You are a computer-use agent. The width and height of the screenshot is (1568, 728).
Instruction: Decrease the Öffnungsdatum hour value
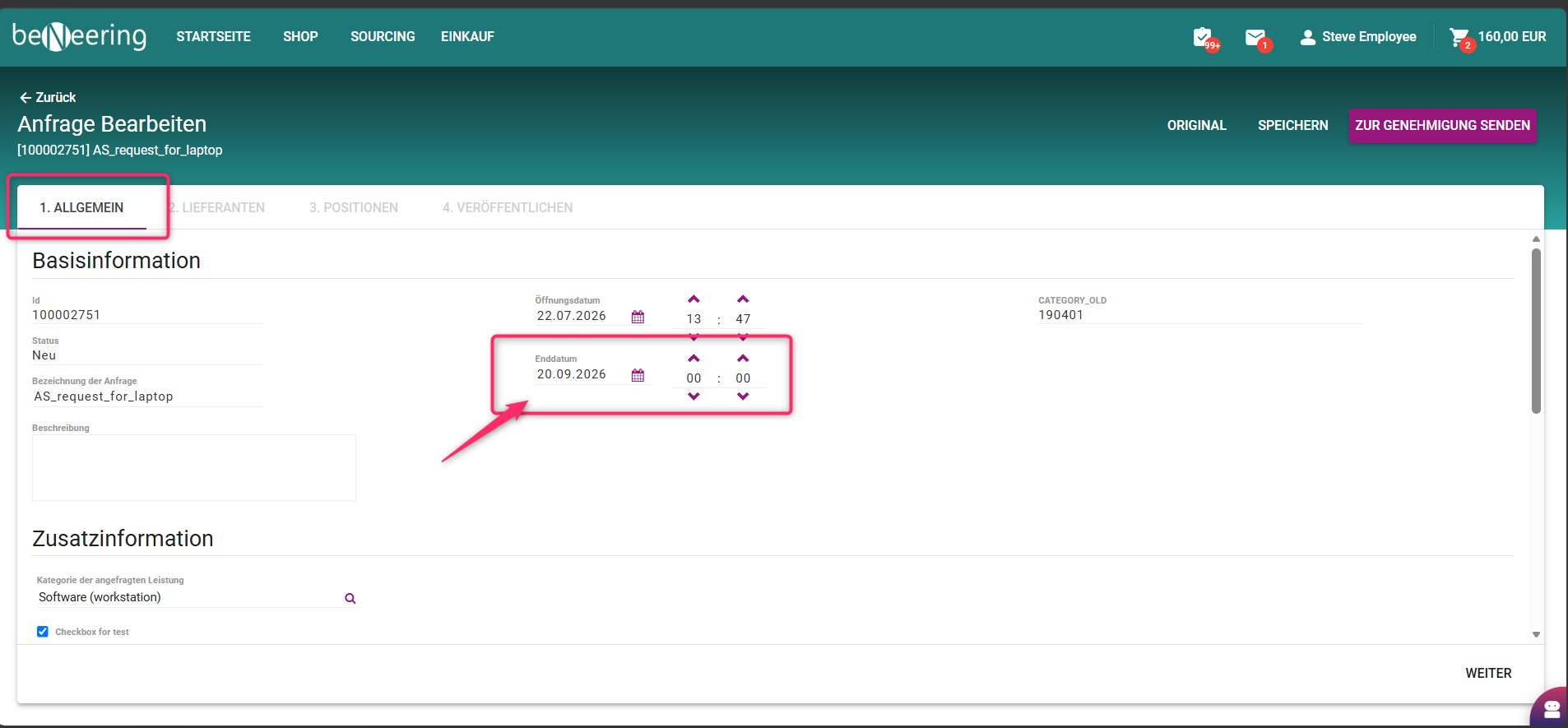(694, 337)
